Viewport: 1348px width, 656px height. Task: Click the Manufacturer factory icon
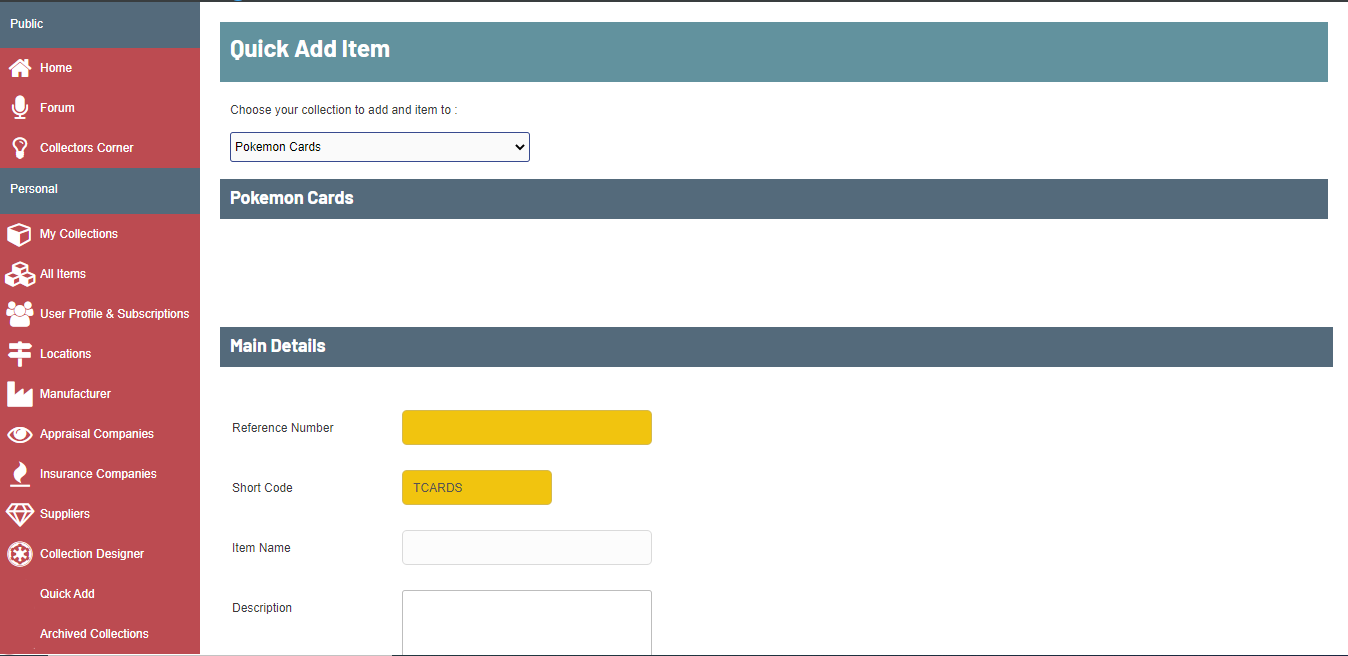point(20,394)
